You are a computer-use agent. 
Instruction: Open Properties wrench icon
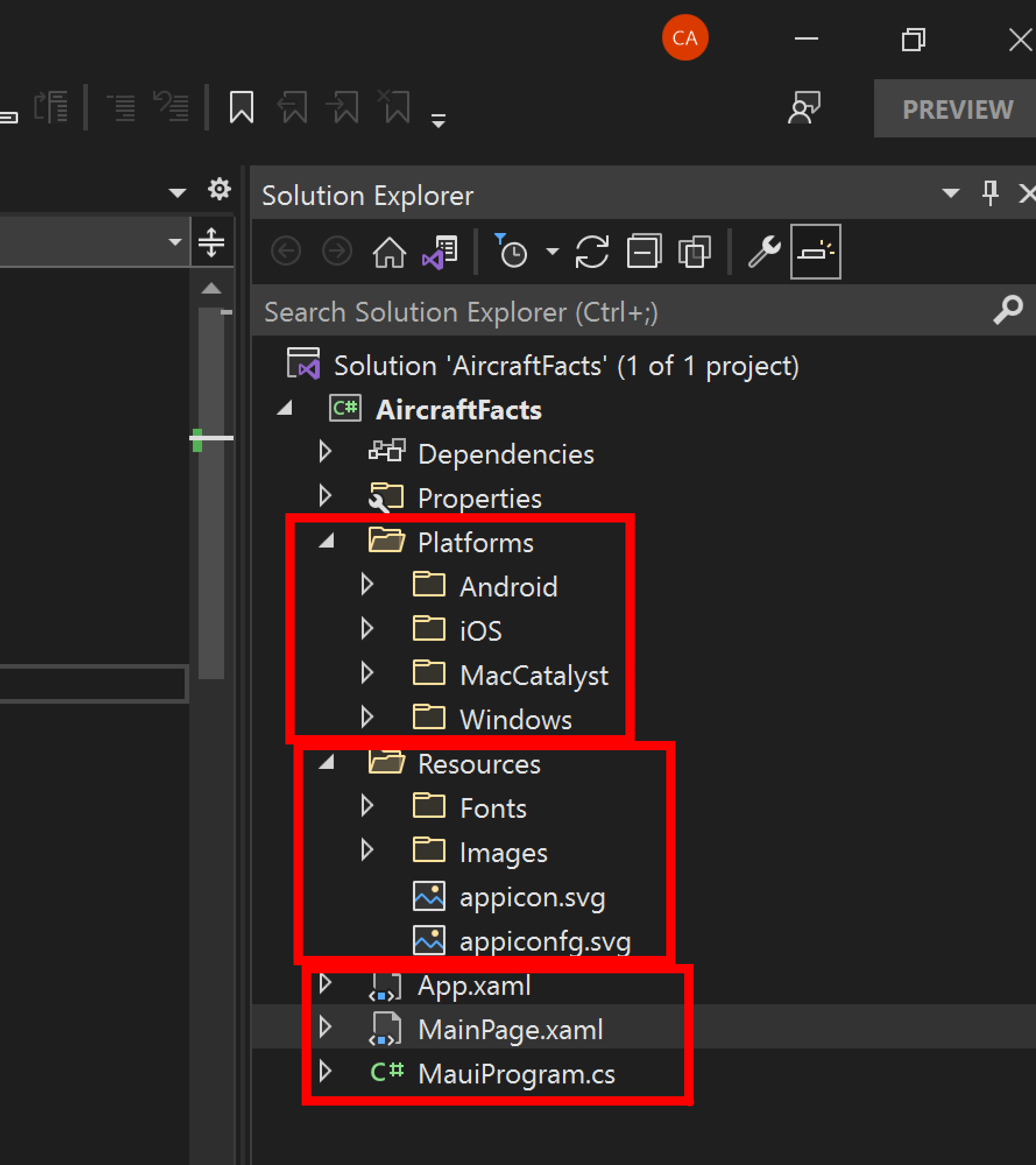click(764, 252)
